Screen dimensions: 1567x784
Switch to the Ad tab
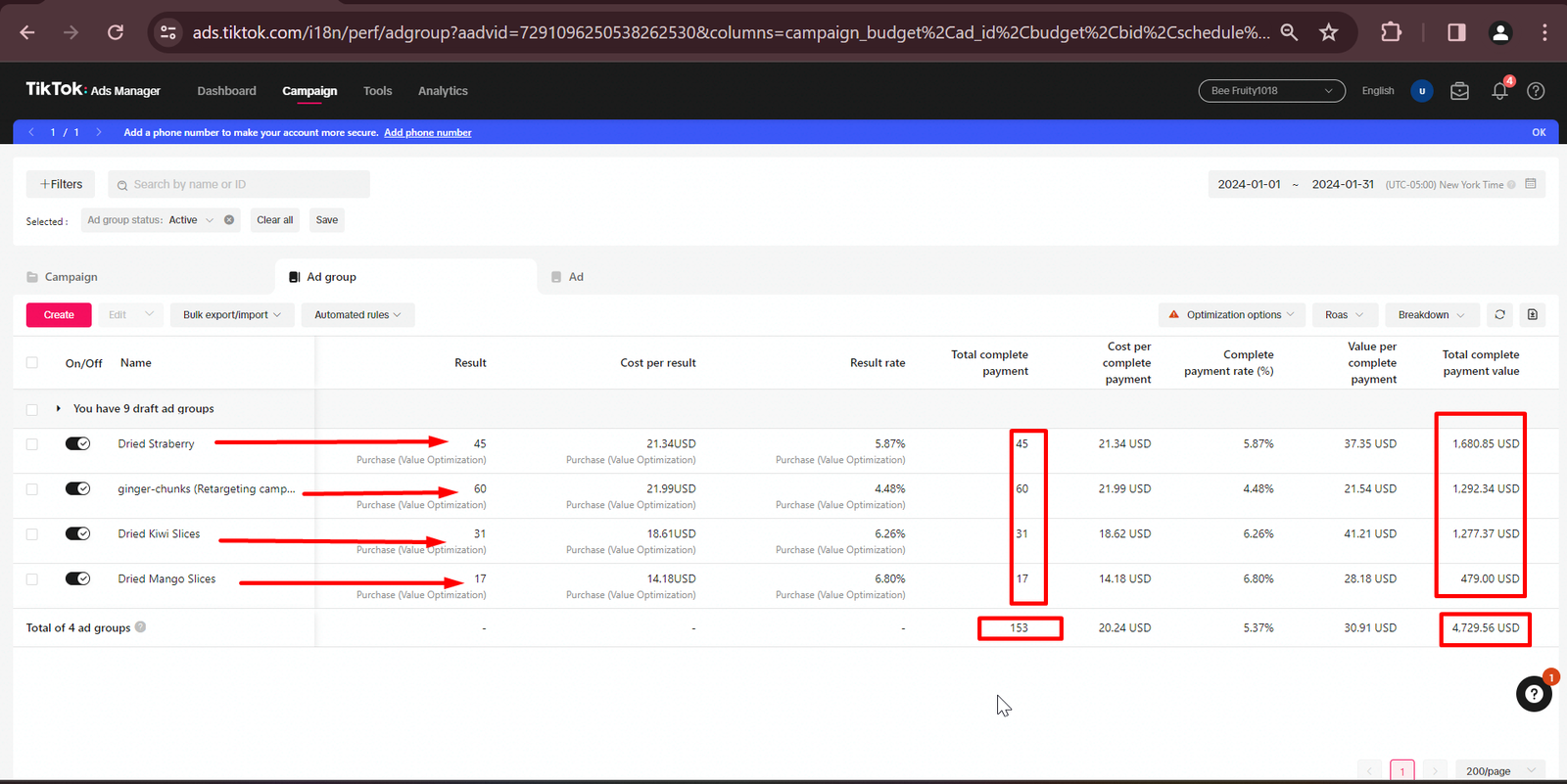pyautogui.click(x=567, y=277)
